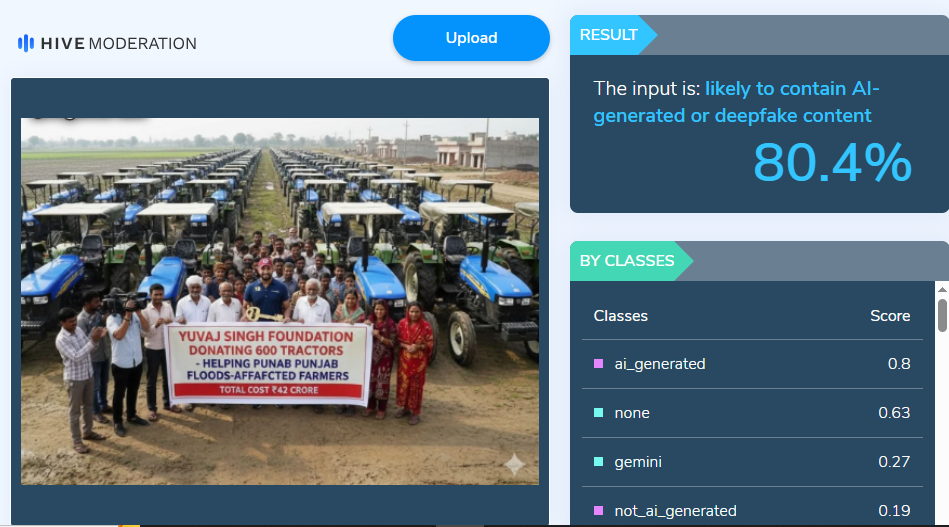Click the teal swatch beside none

coord(599,413)
